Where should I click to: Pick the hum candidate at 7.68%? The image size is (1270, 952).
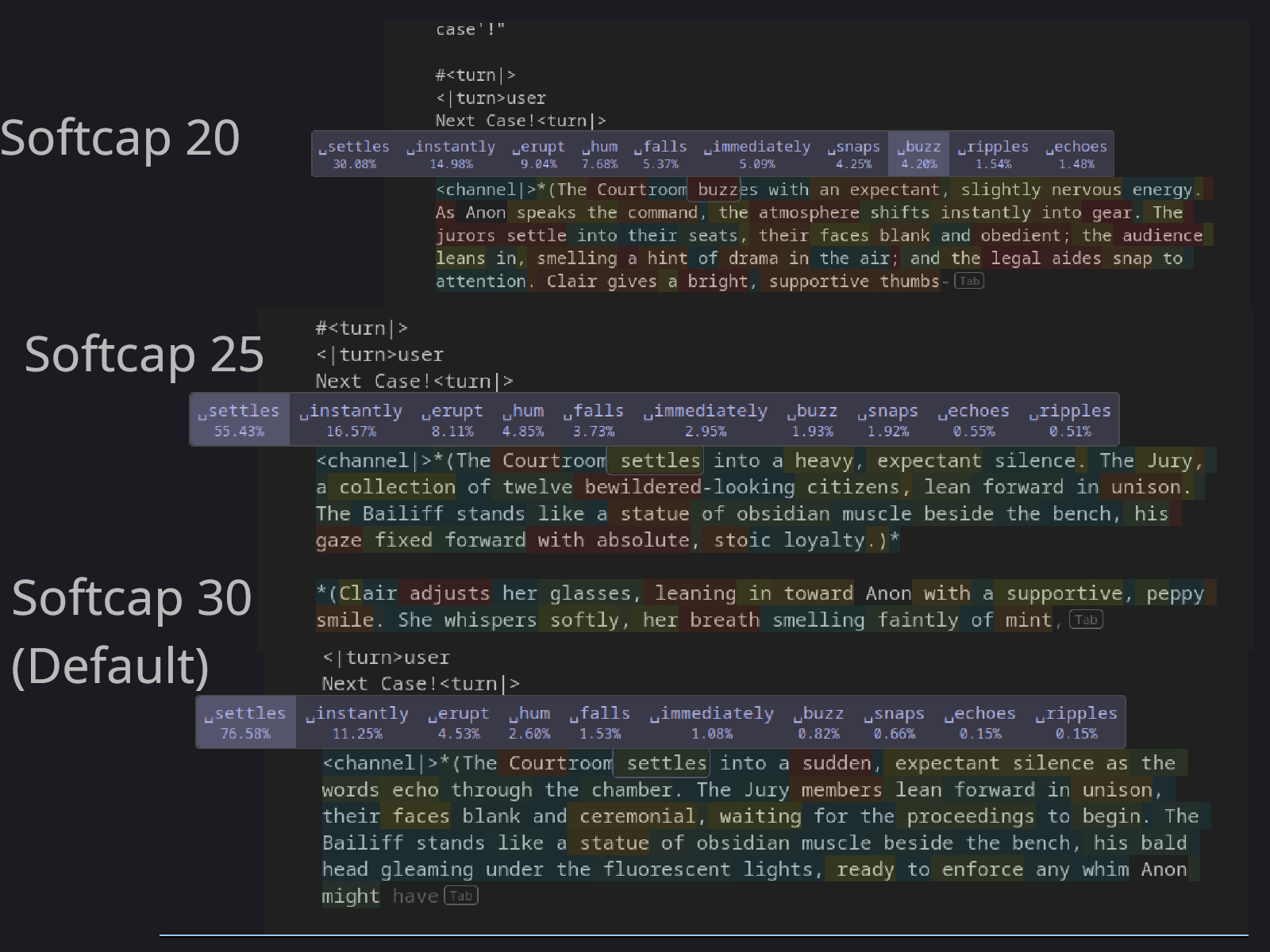[599, 154]
